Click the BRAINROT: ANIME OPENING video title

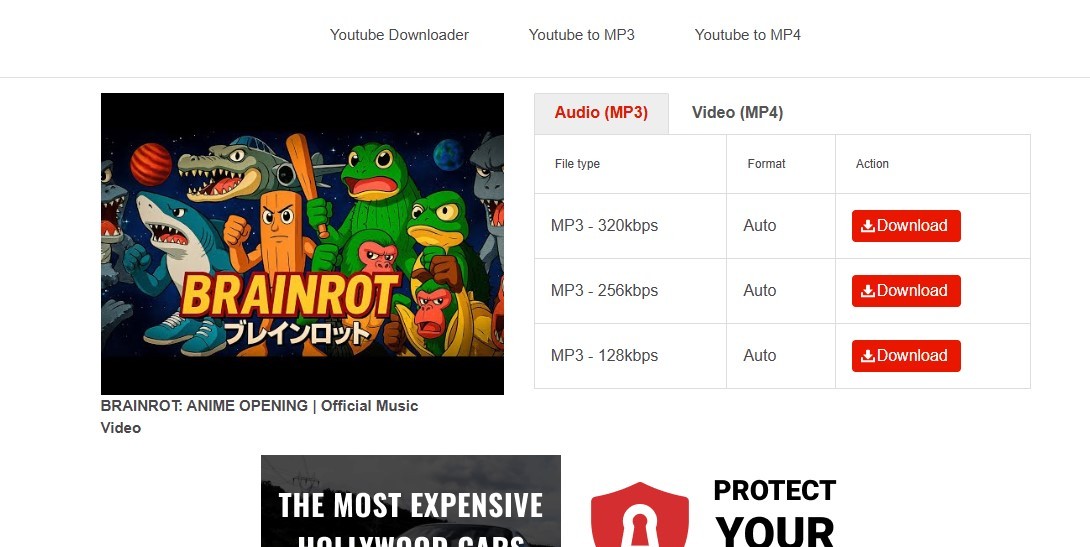click(259, 416)
